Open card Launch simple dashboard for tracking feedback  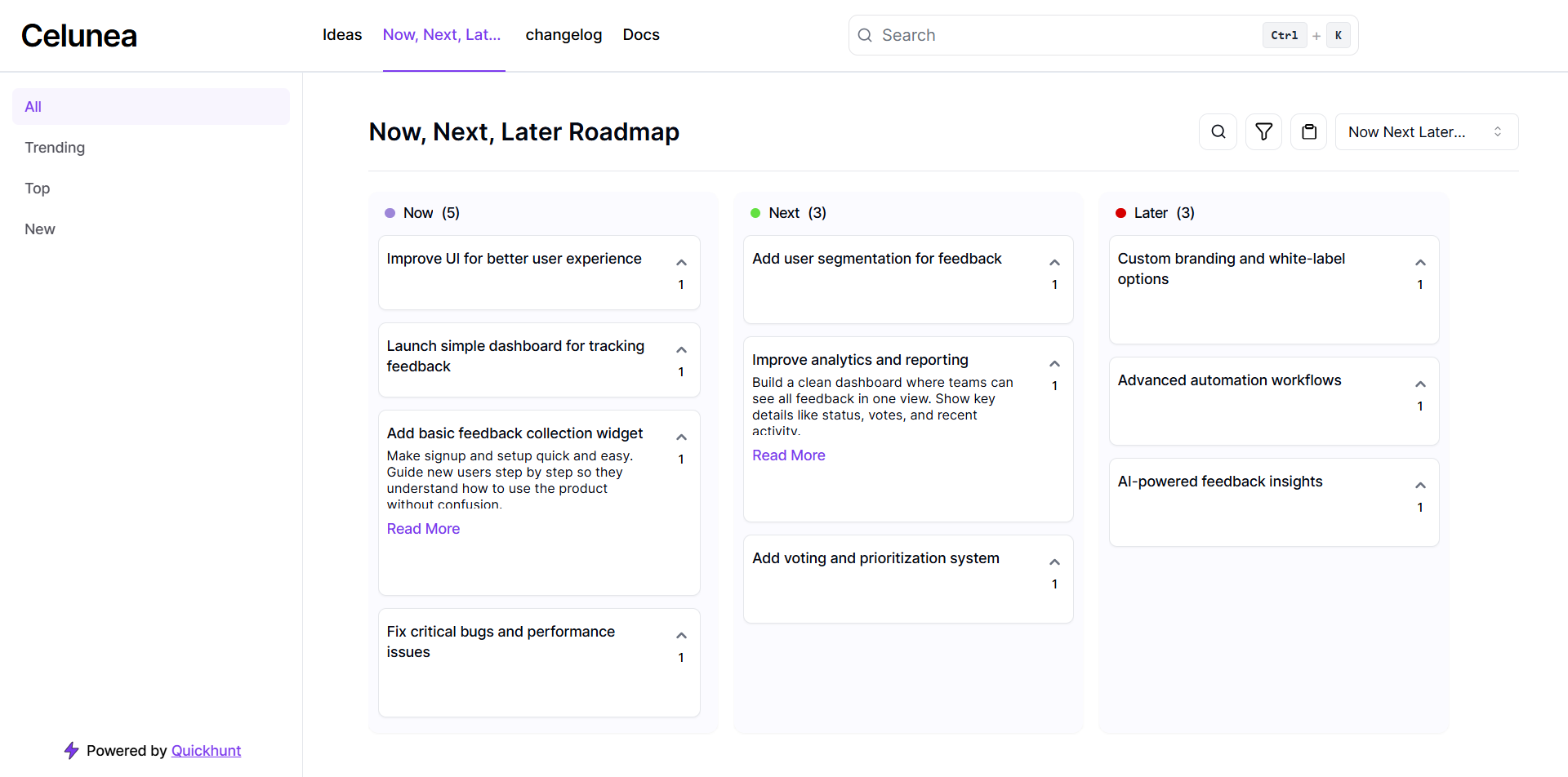pyautogui.click(x=539, y=360)
